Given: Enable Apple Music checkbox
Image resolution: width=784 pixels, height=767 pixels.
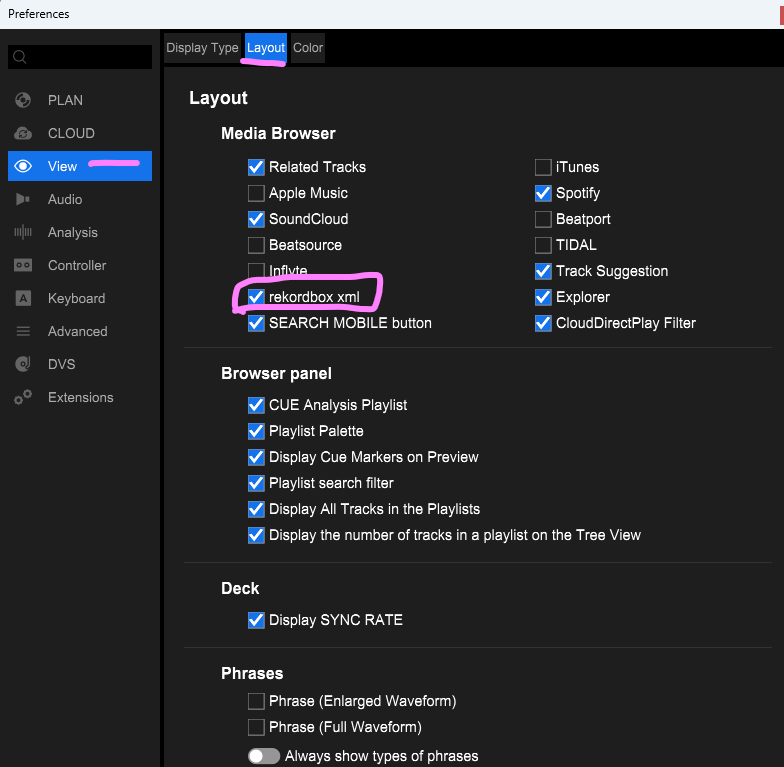Looking at the screenshot, I should pos(256,193).
